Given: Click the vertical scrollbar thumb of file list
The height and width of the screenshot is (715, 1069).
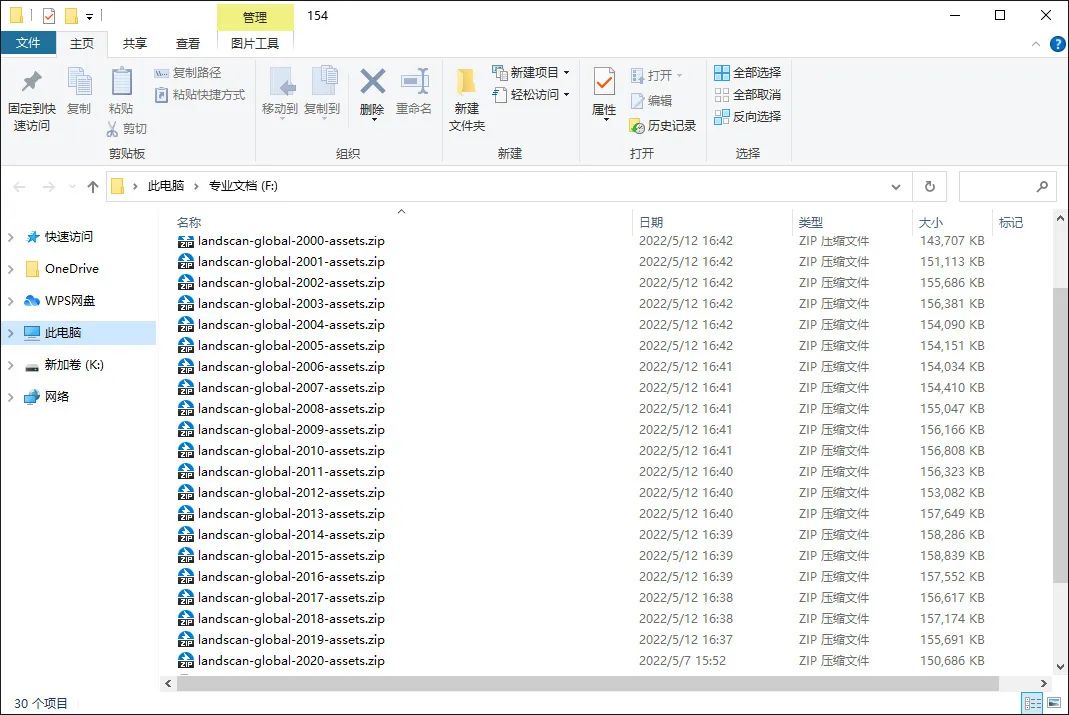Looking at the screenshot, I should coord(1060,435).
